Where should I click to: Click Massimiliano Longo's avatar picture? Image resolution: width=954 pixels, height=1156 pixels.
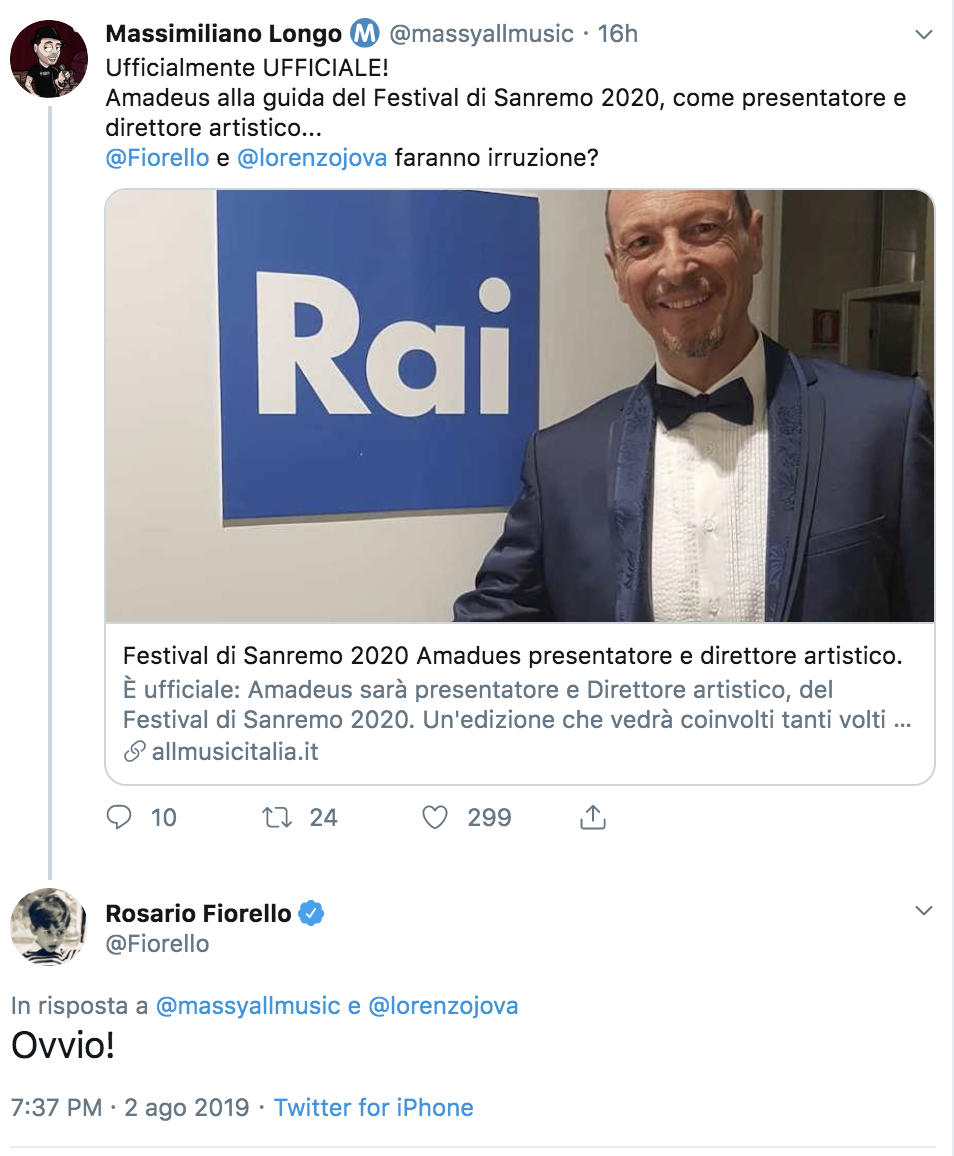49,59
